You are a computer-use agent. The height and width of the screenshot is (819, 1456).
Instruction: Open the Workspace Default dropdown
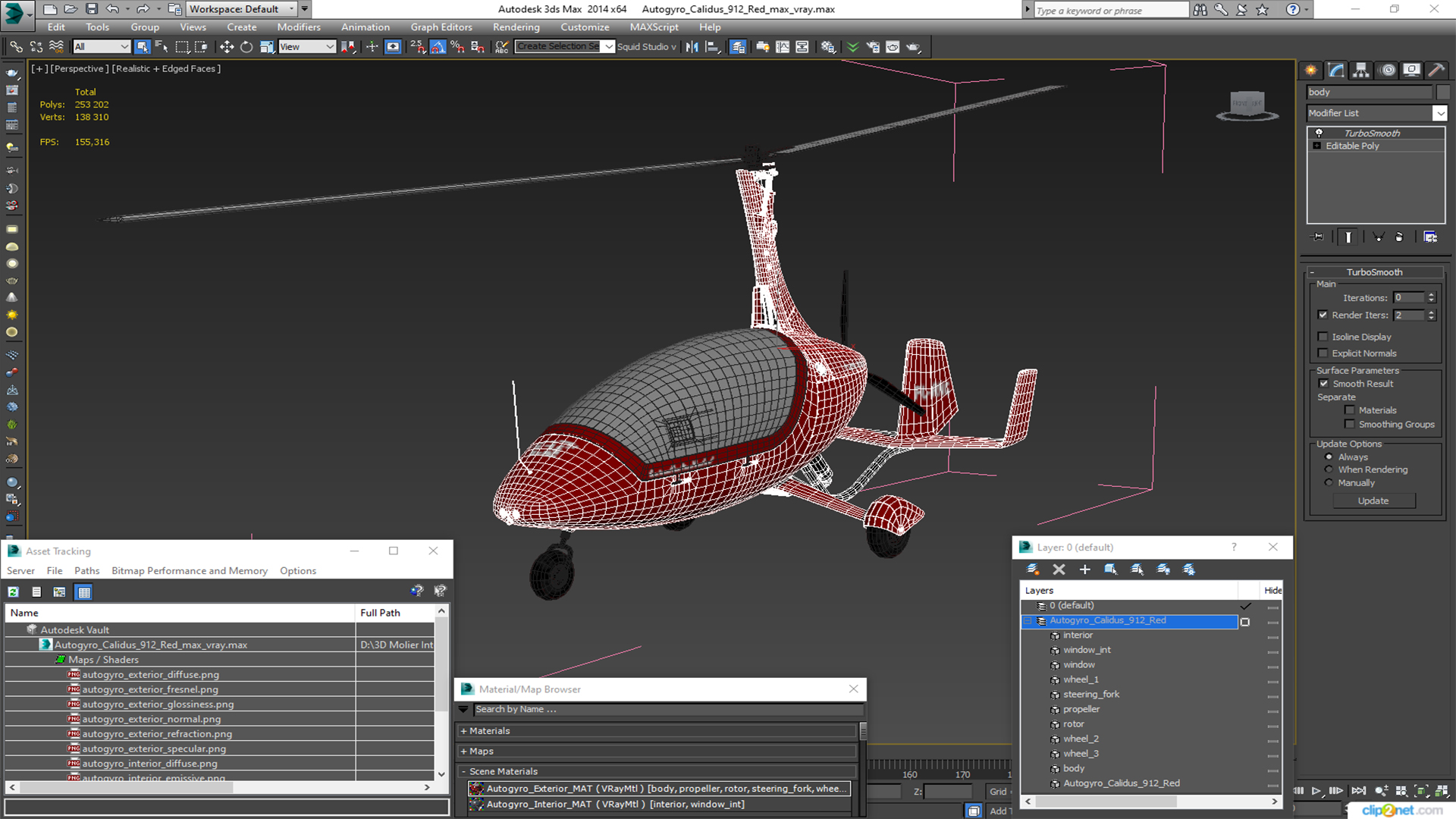[241, 9]
